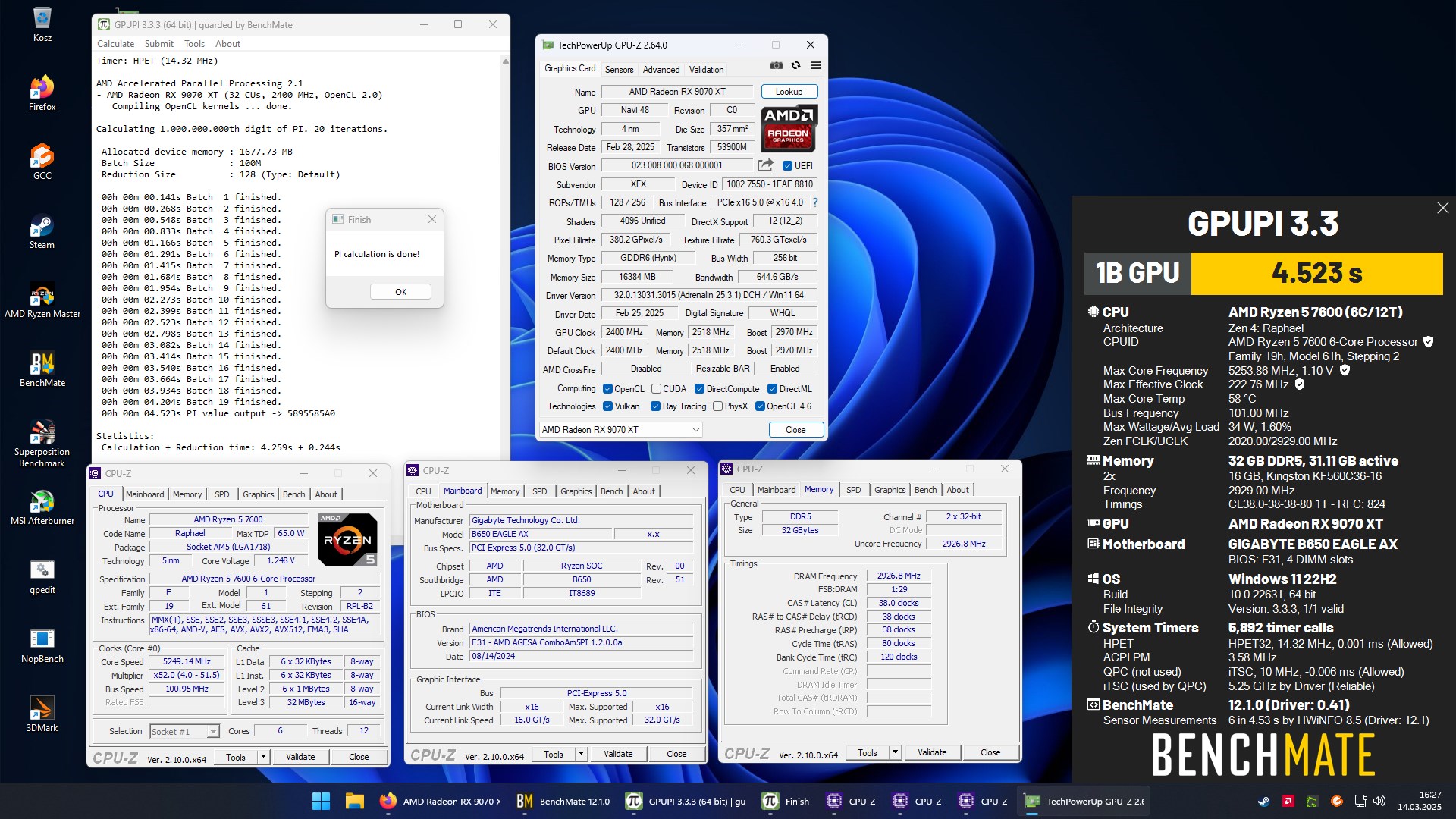Click the AMD Radeon logo in GPU-Z
This screenshot has width=1456, height=819.
click(x=789, y=128)
